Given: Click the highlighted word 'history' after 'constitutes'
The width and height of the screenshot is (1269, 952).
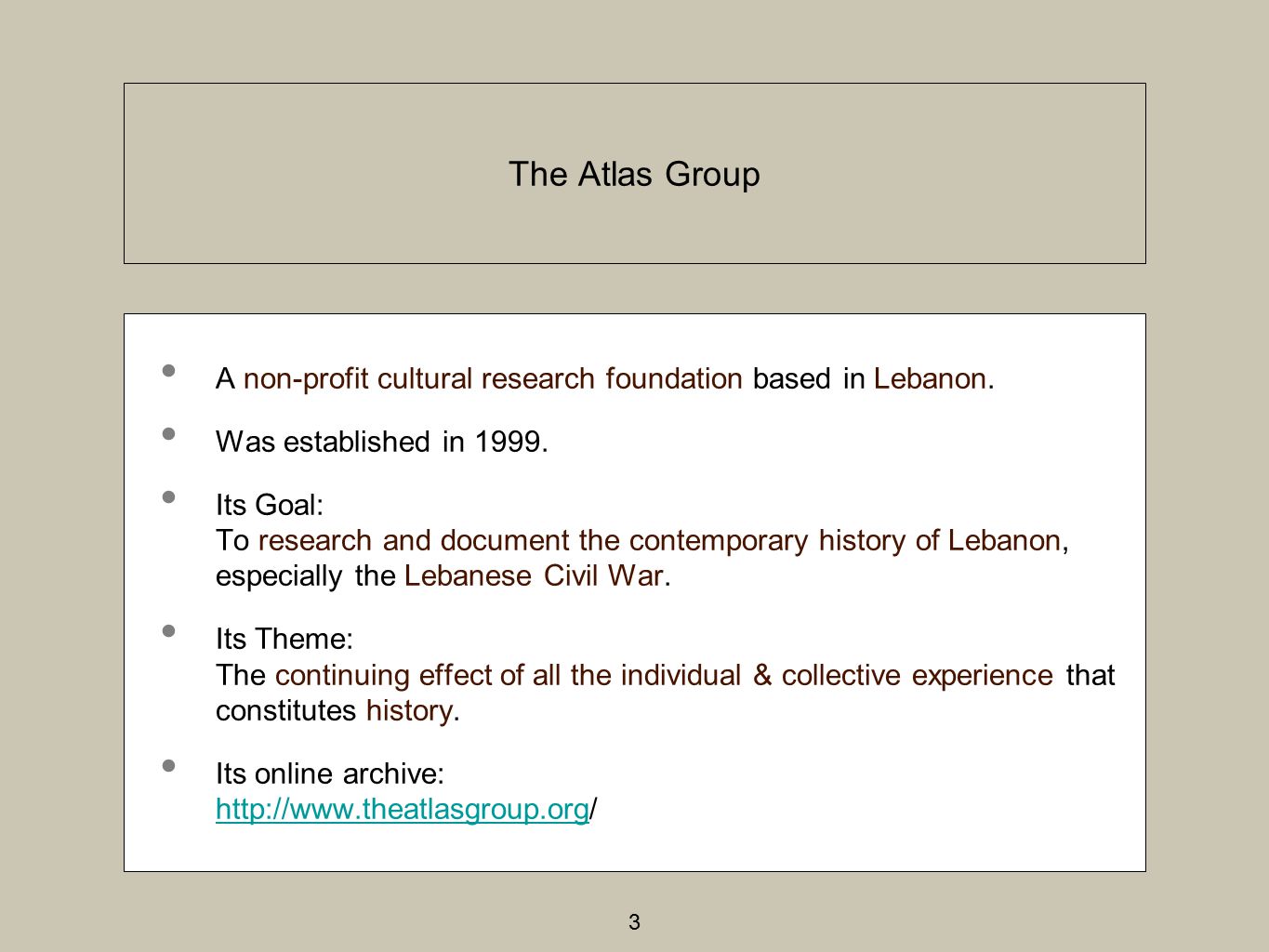Looking at the screenshot, I should pos(409,710).
